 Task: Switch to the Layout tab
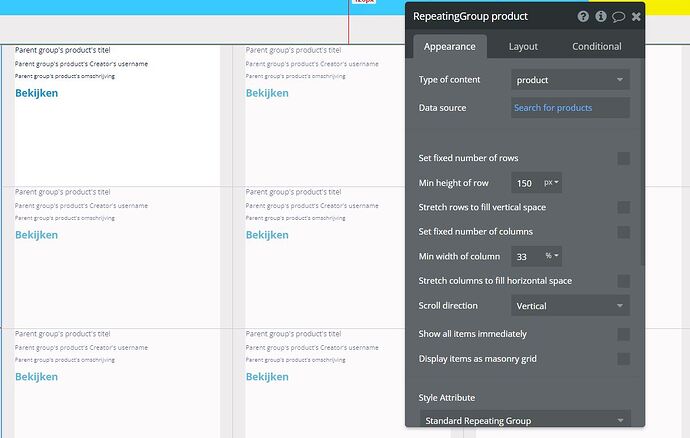tap(523, 46)
